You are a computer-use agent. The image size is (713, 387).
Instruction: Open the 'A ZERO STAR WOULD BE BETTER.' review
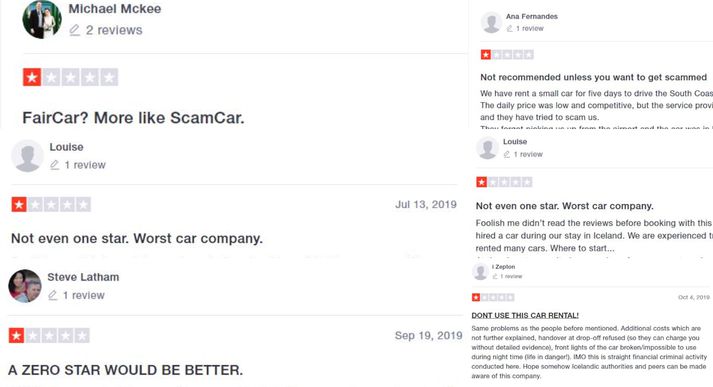coord(126,370)
